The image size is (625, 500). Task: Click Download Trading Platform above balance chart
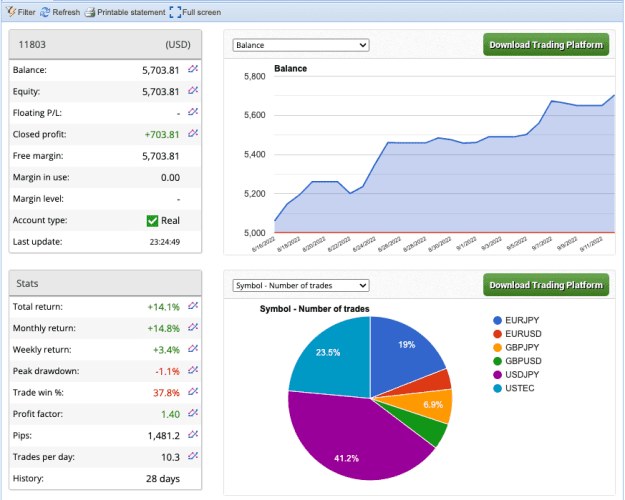point(546,45)
